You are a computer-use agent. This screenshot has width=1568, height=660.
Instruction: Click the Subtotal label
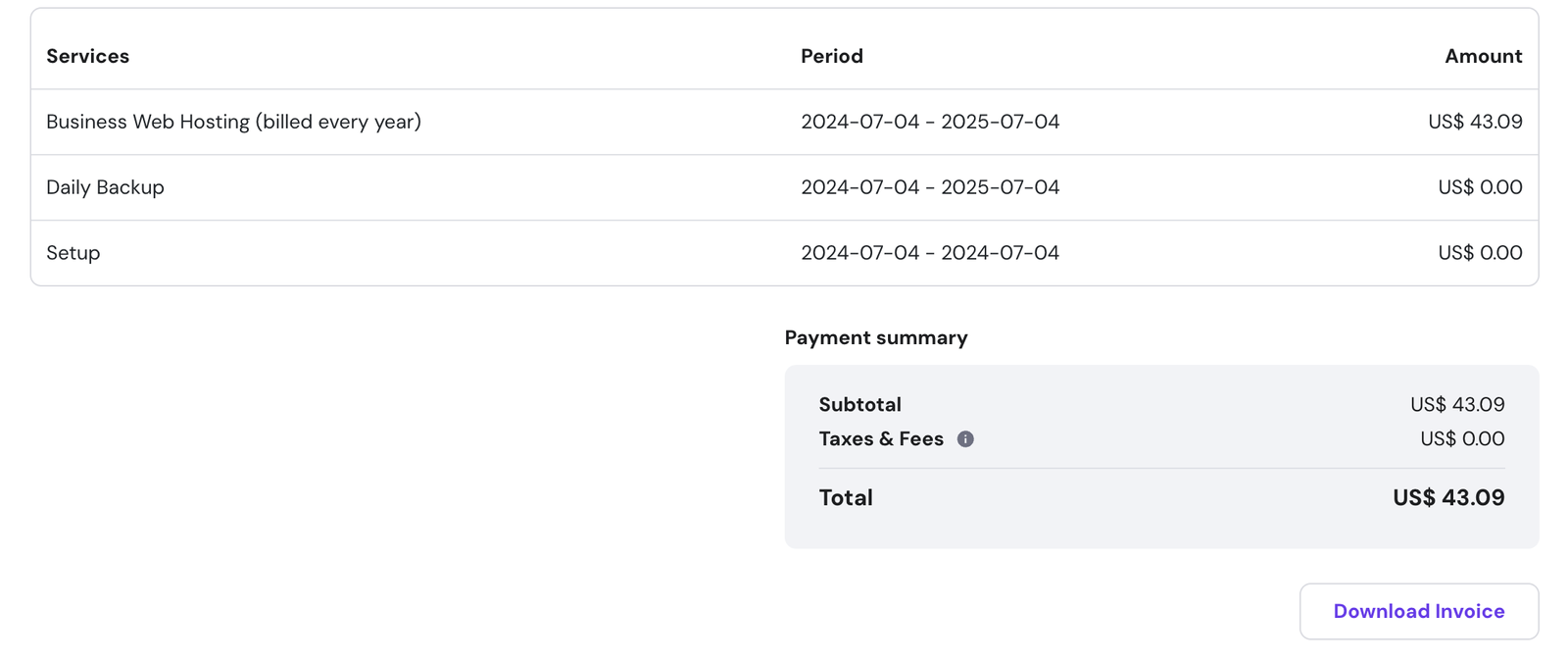[859, 404]
